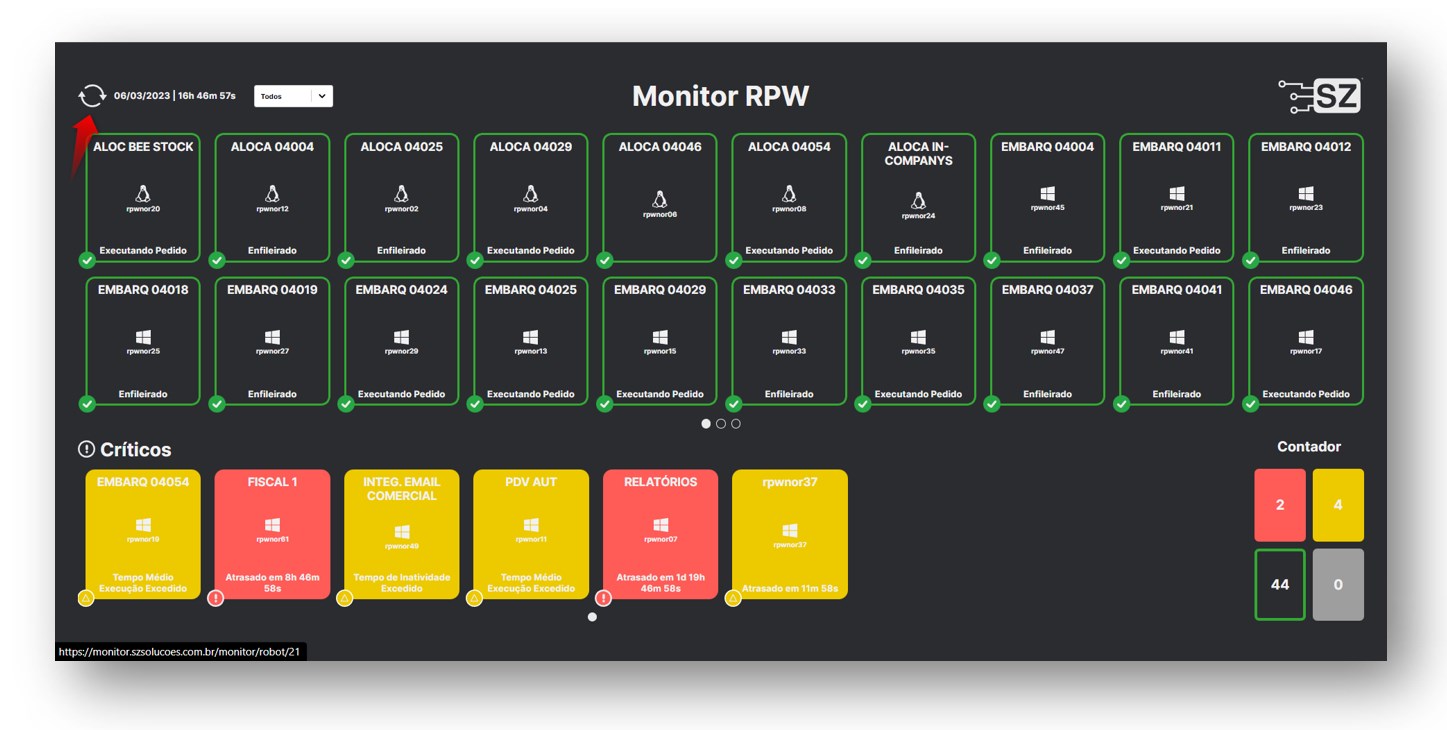Click the Linux penguin icon on ALOC BEE STOCK

tap(143, 193)
